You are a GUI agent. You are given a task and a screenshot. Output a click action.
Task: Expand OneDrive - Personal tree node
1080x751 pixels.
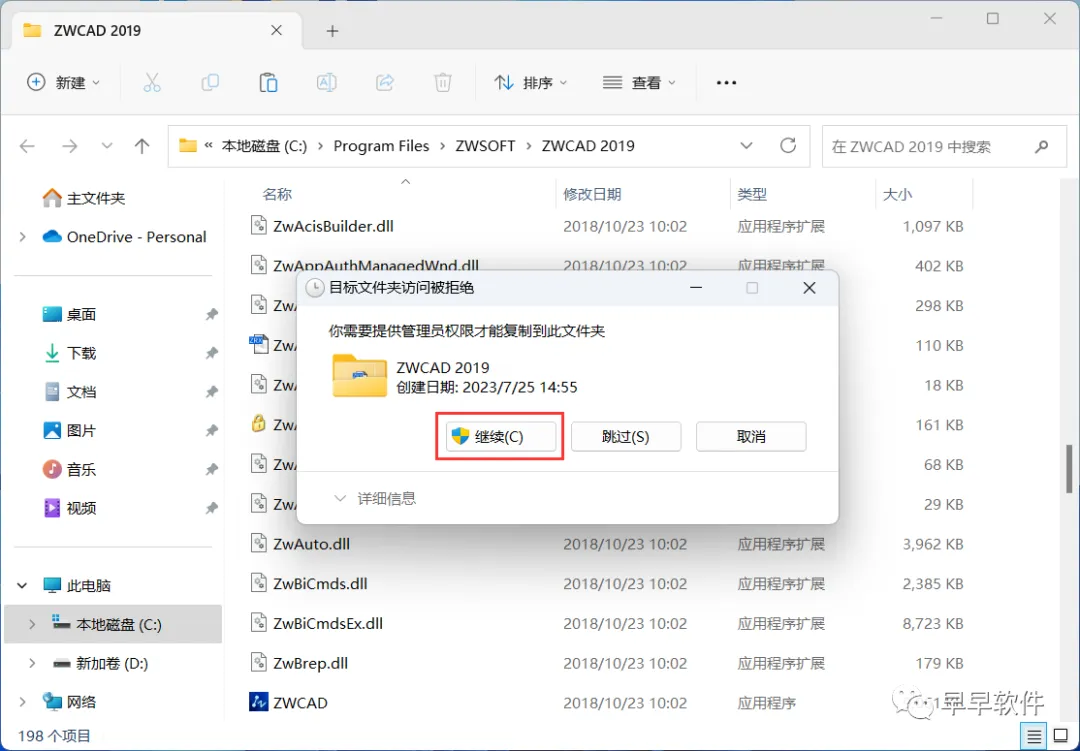tap(23, 237)
